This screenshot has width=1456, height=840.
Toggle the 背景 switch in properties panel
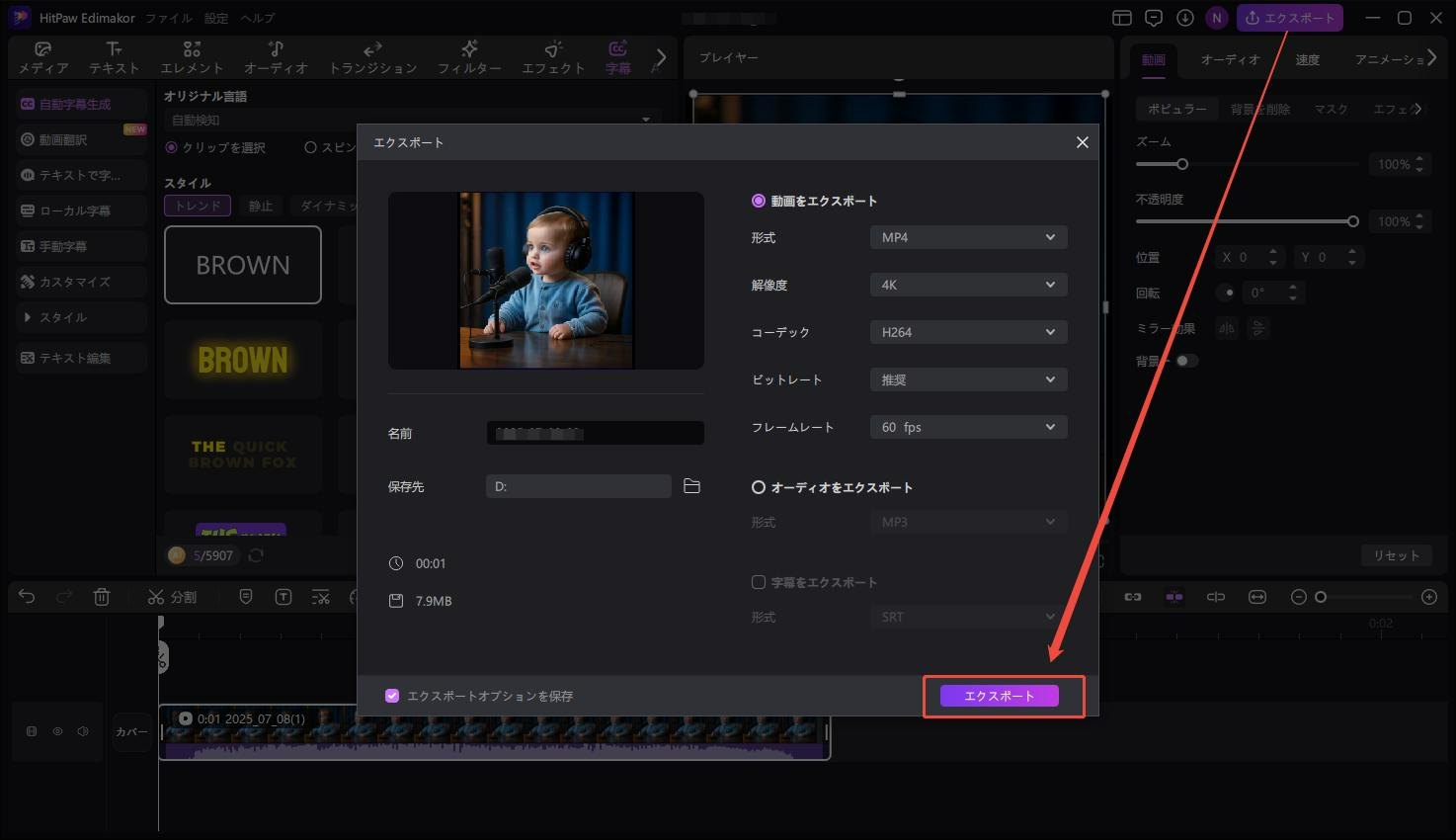(1186, 361)
